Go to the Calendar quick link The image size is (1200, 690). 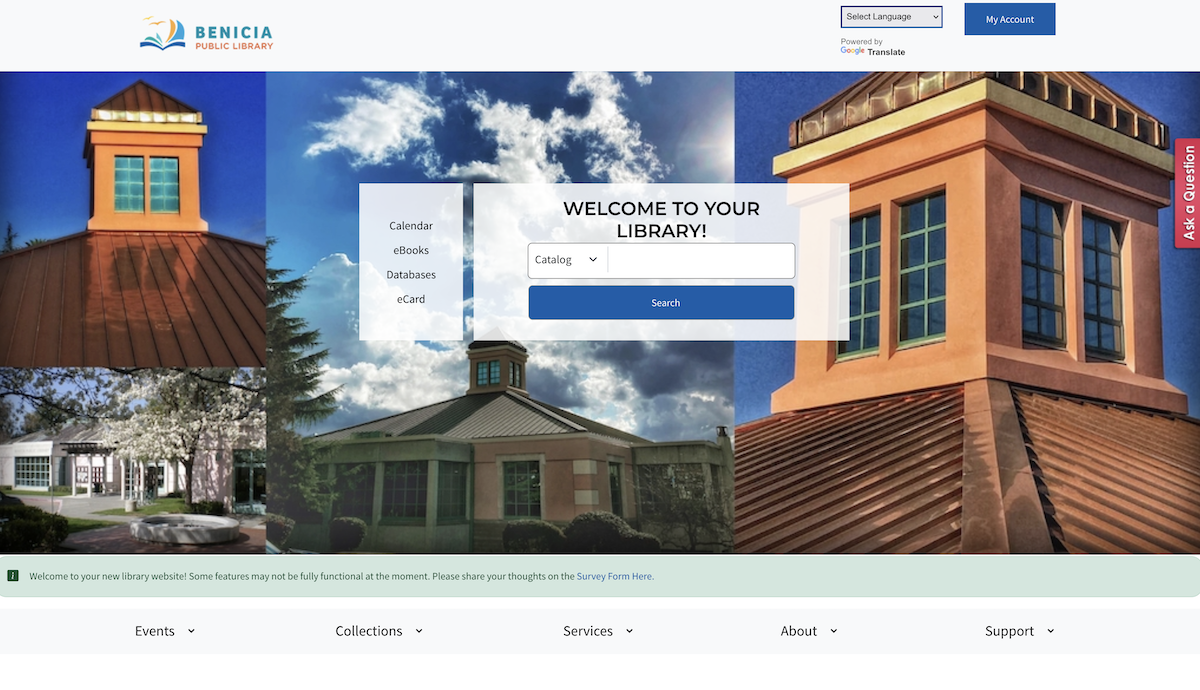pos(411,226)
